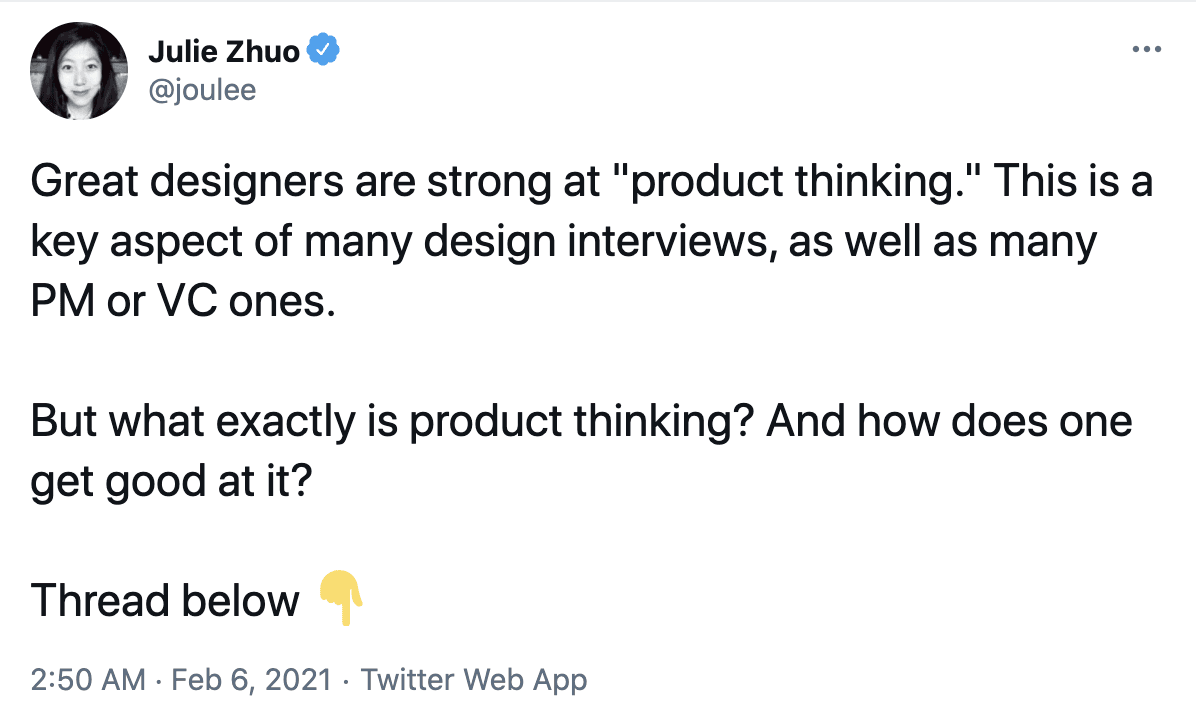Click the pointing-down hand emoji
Viewport: 1196px width, 728px height.
click(341, 598)
